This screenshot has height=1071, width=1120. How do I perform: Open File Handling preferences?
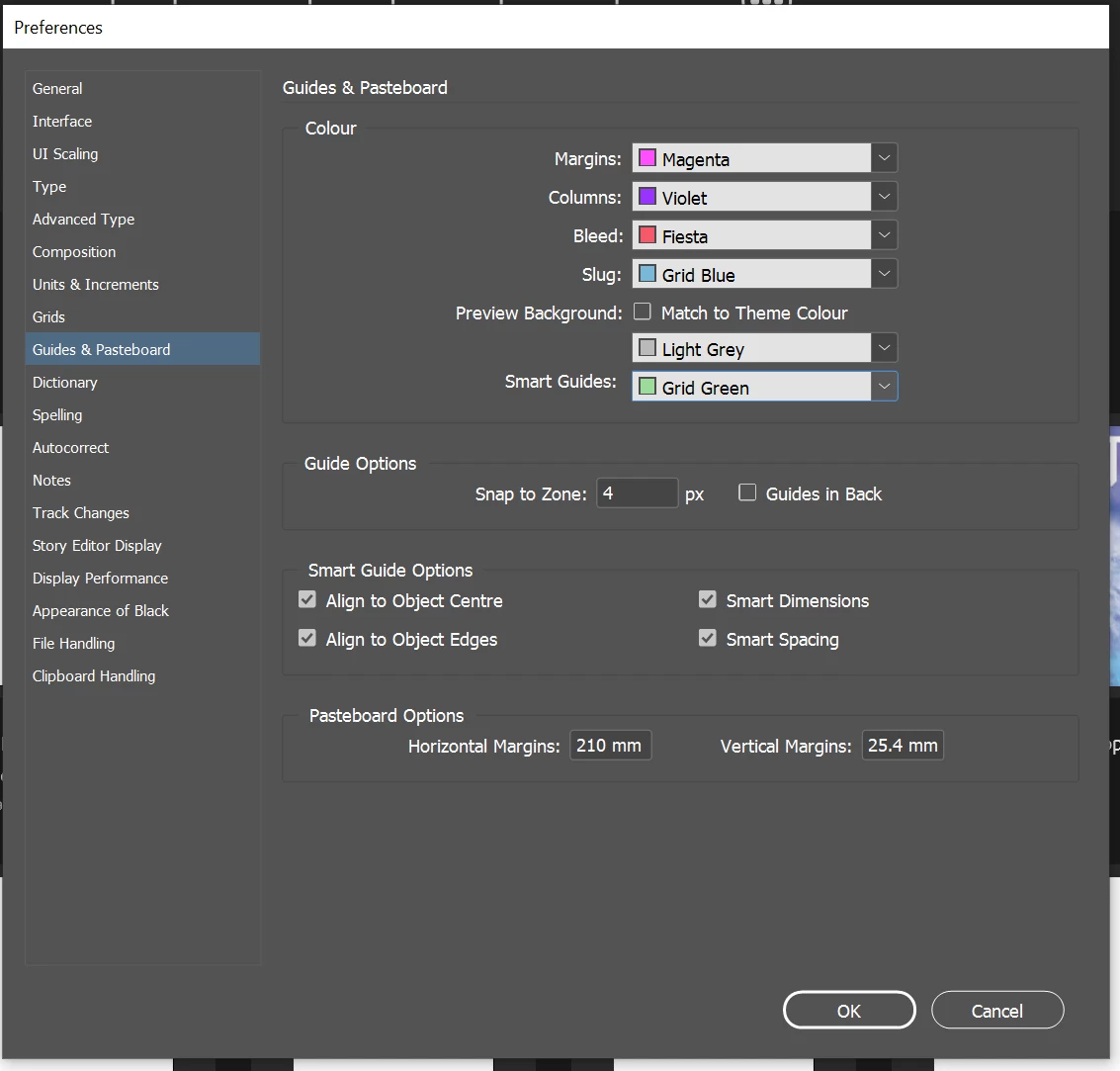(x=142, y=644)
